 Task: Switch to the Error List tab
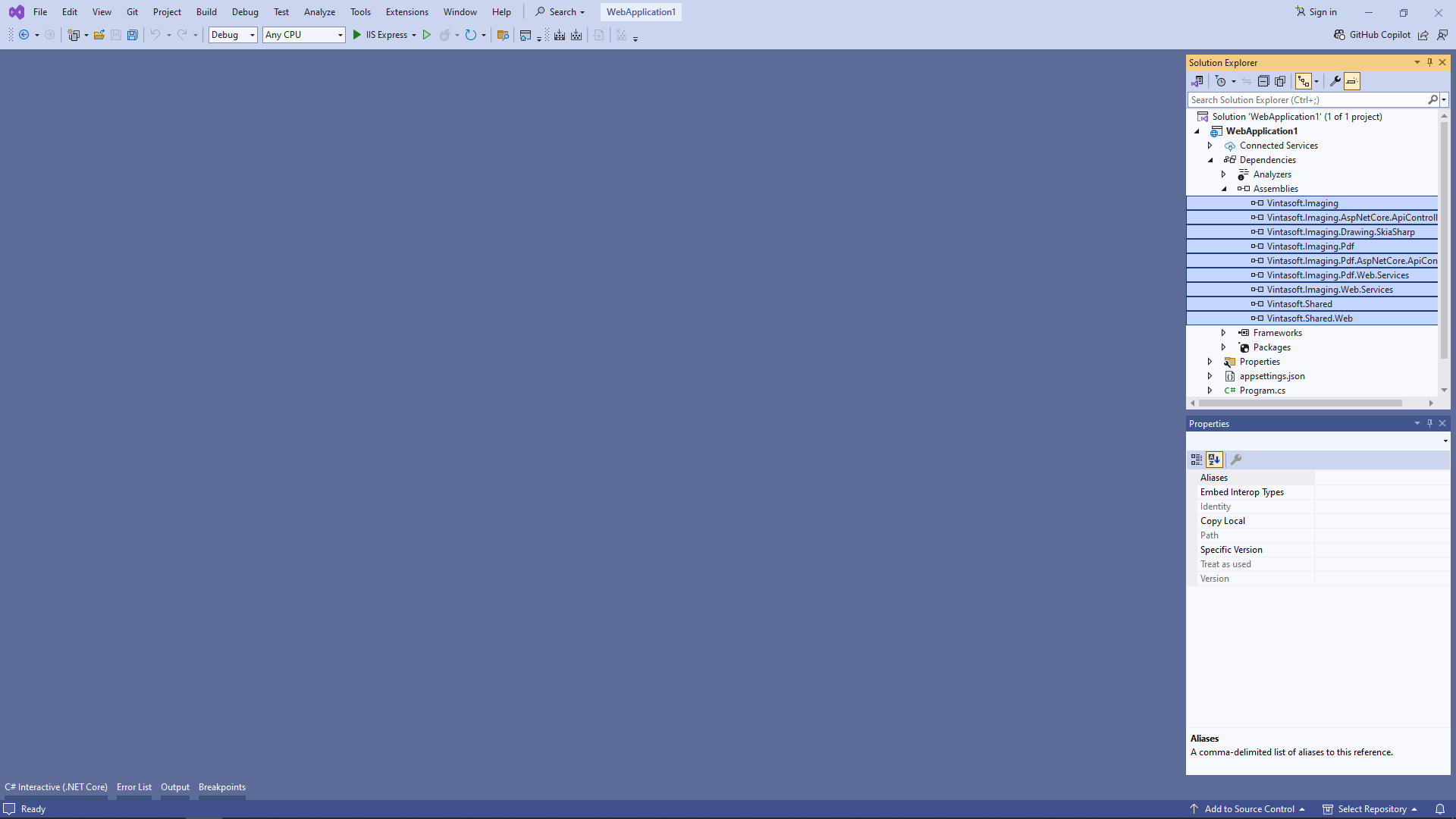coord(134,787)
